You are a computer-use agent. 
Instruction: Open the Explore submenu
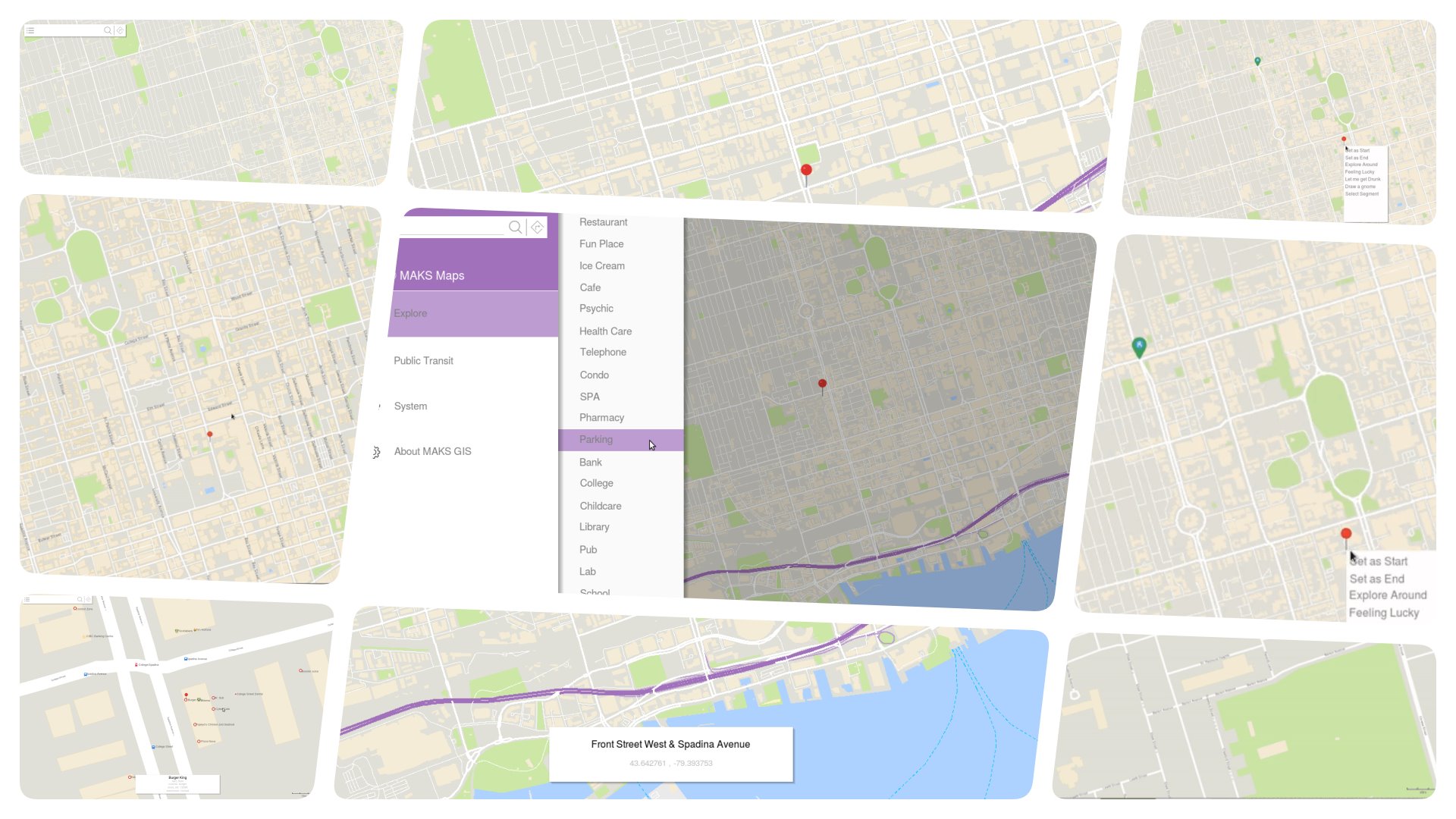pos(410,313)
